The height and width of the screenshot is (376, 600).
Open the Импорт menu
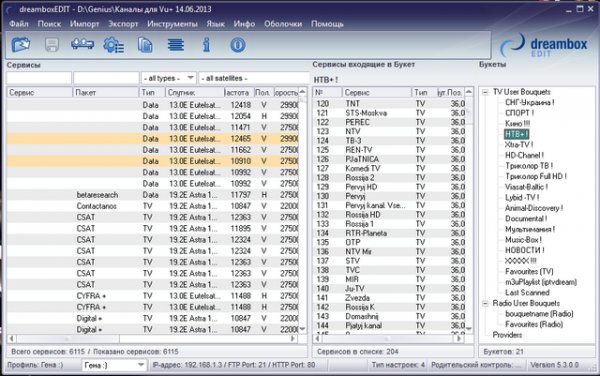[85, 24]
